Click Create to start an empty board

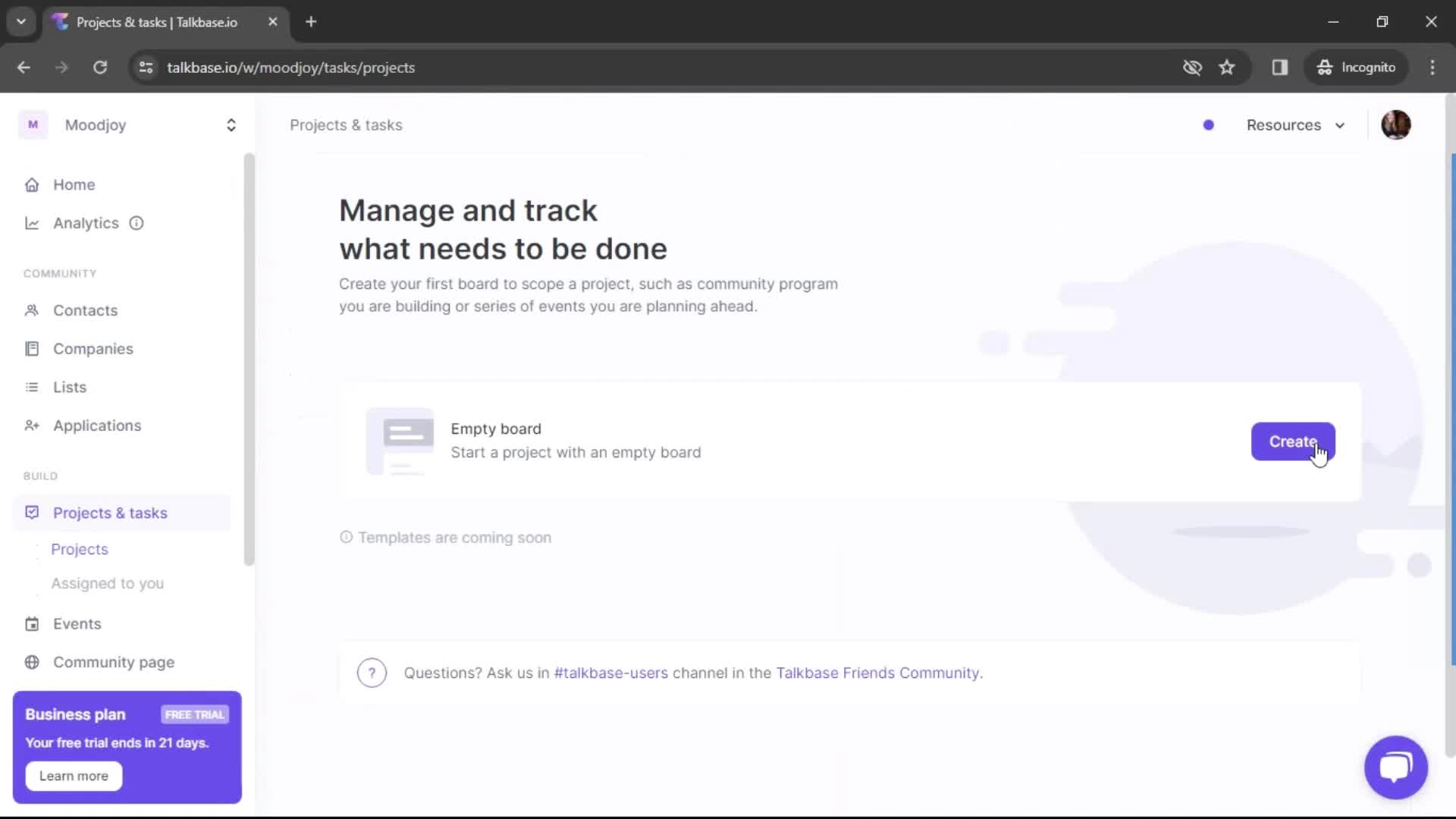(1293, 441)
